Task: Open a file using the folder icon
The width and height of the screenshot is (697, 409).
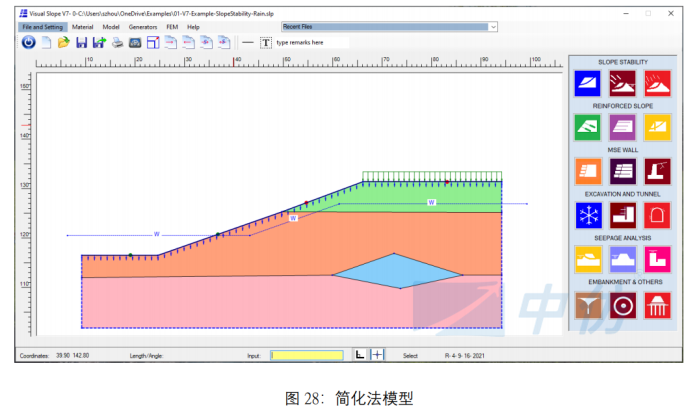Action: point(63,42)
